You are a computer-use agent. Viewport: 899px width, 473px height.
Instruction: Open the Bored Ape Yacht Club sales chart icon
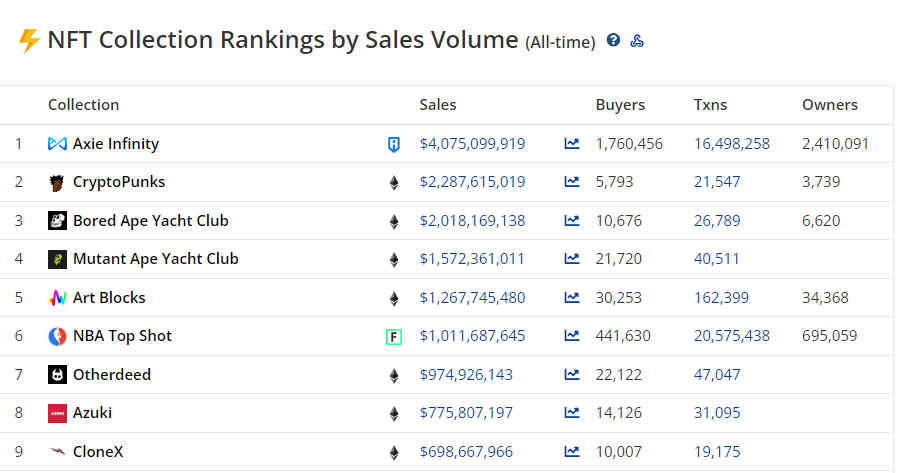click(x=572, y=220)
